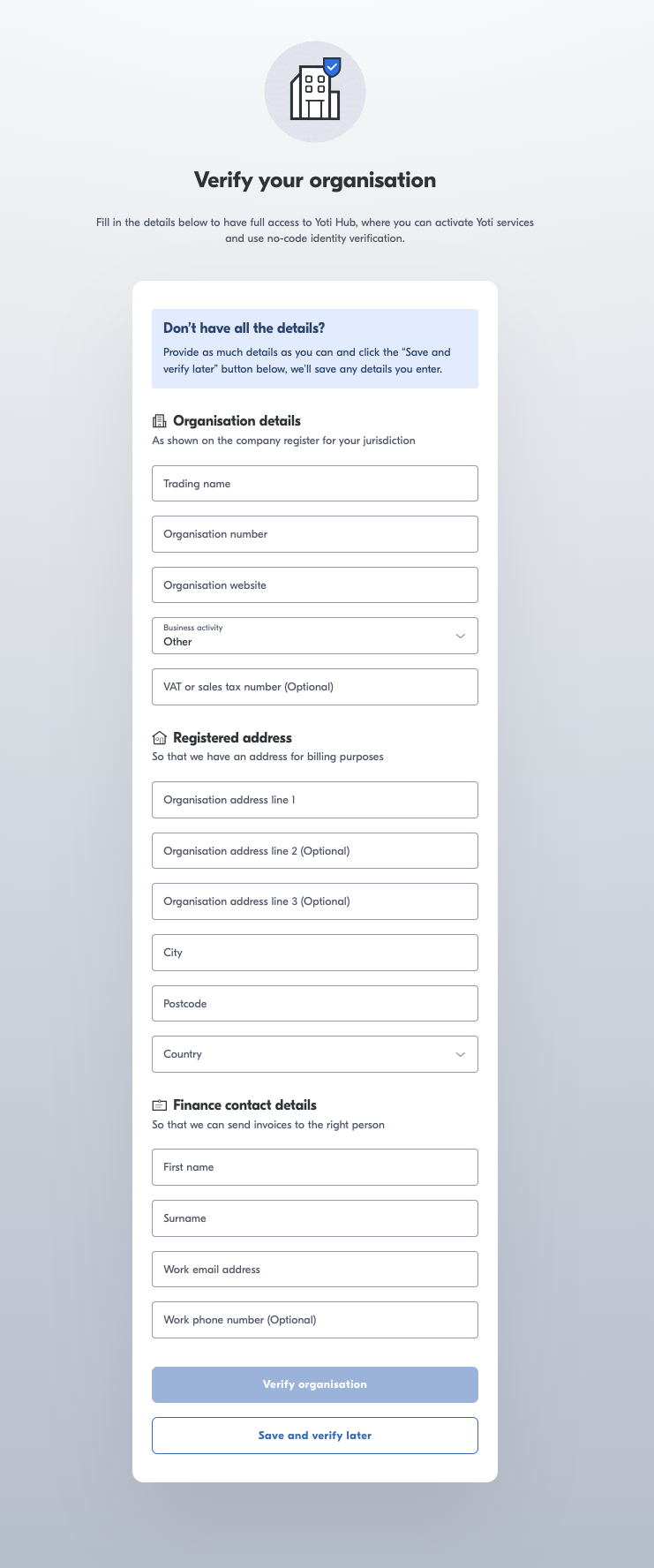Click the VAT or sales tax number field
Viewport: 654px width, 1568px height.
[314, 687]
